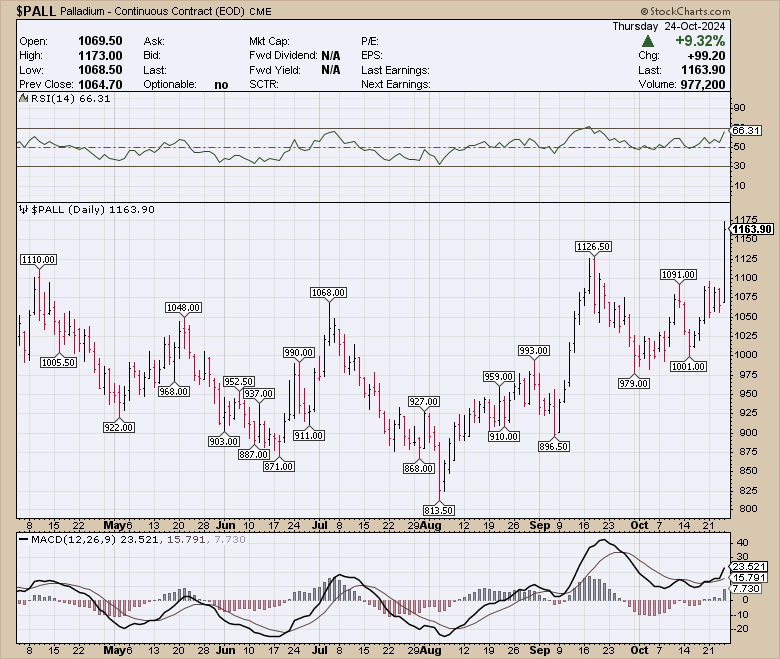Click the 922.00 trough annotation
The image size is (780, 659).
click(118, 427)
